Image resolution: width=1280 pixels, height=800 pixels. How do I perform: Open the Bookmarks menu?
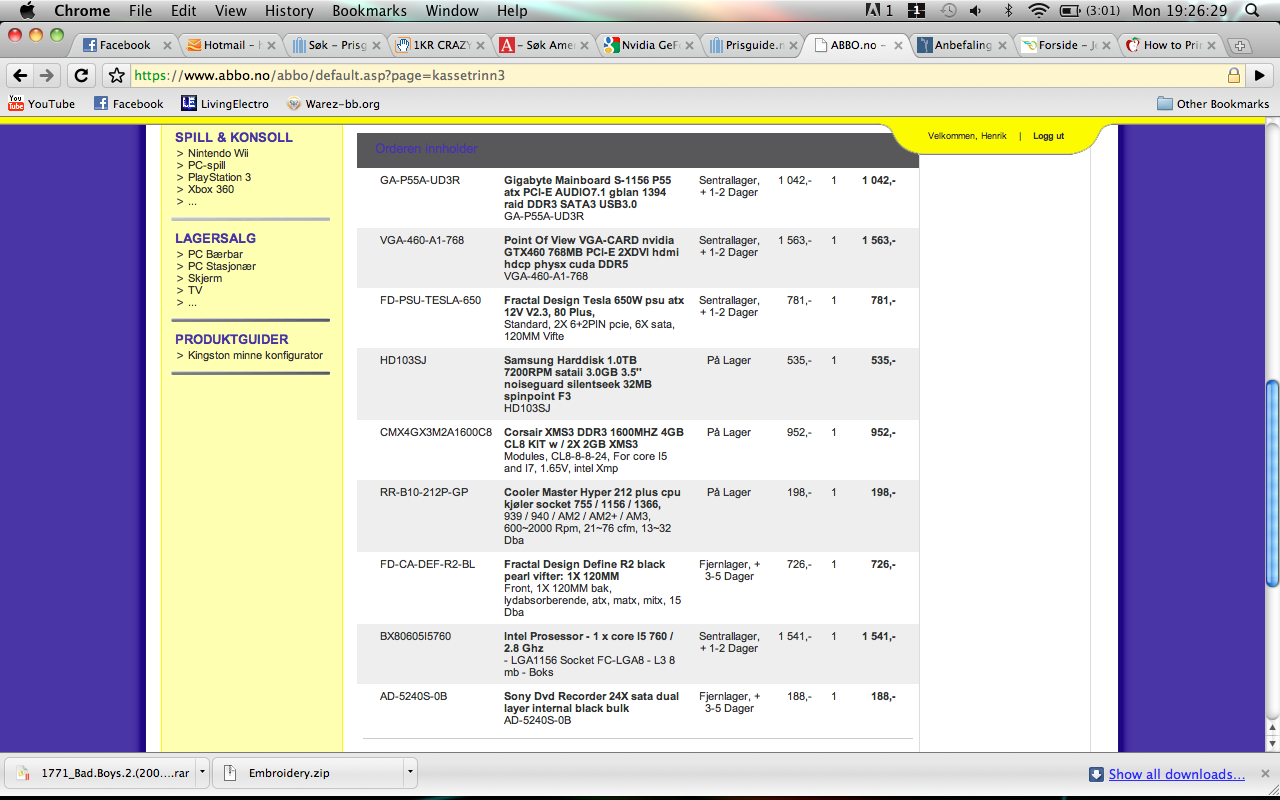coord(369,11)
